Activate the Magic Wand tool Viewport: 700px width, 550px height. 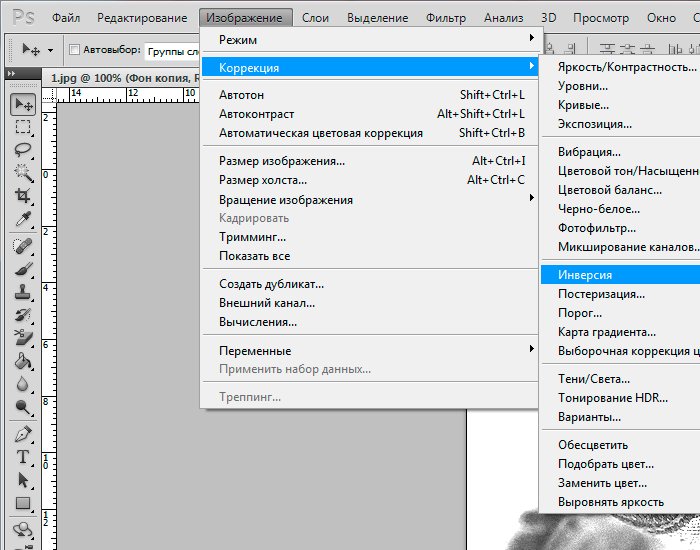tap(23, 173)
